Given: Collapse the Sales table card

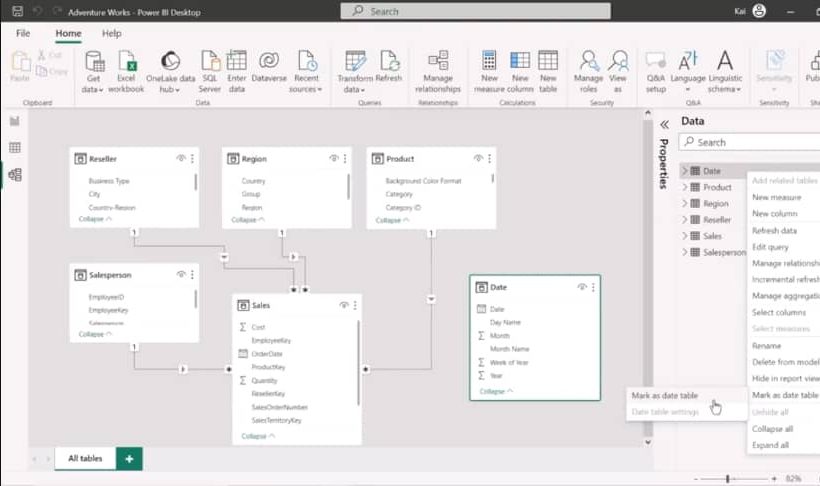Looking at the screenshot, I should [x=258, y=436].
